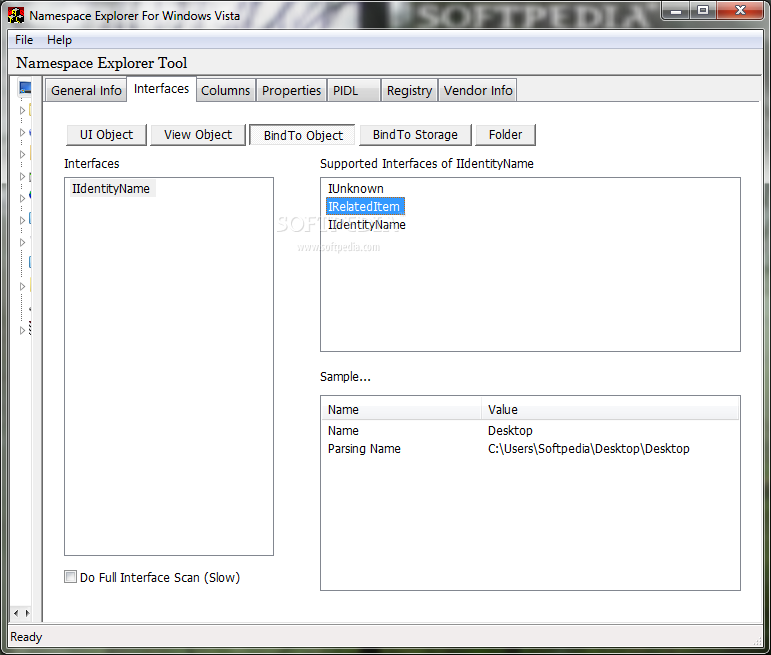Enable Do Full Interface Scan (Slow) checkbox

click(x=71, y=577)
